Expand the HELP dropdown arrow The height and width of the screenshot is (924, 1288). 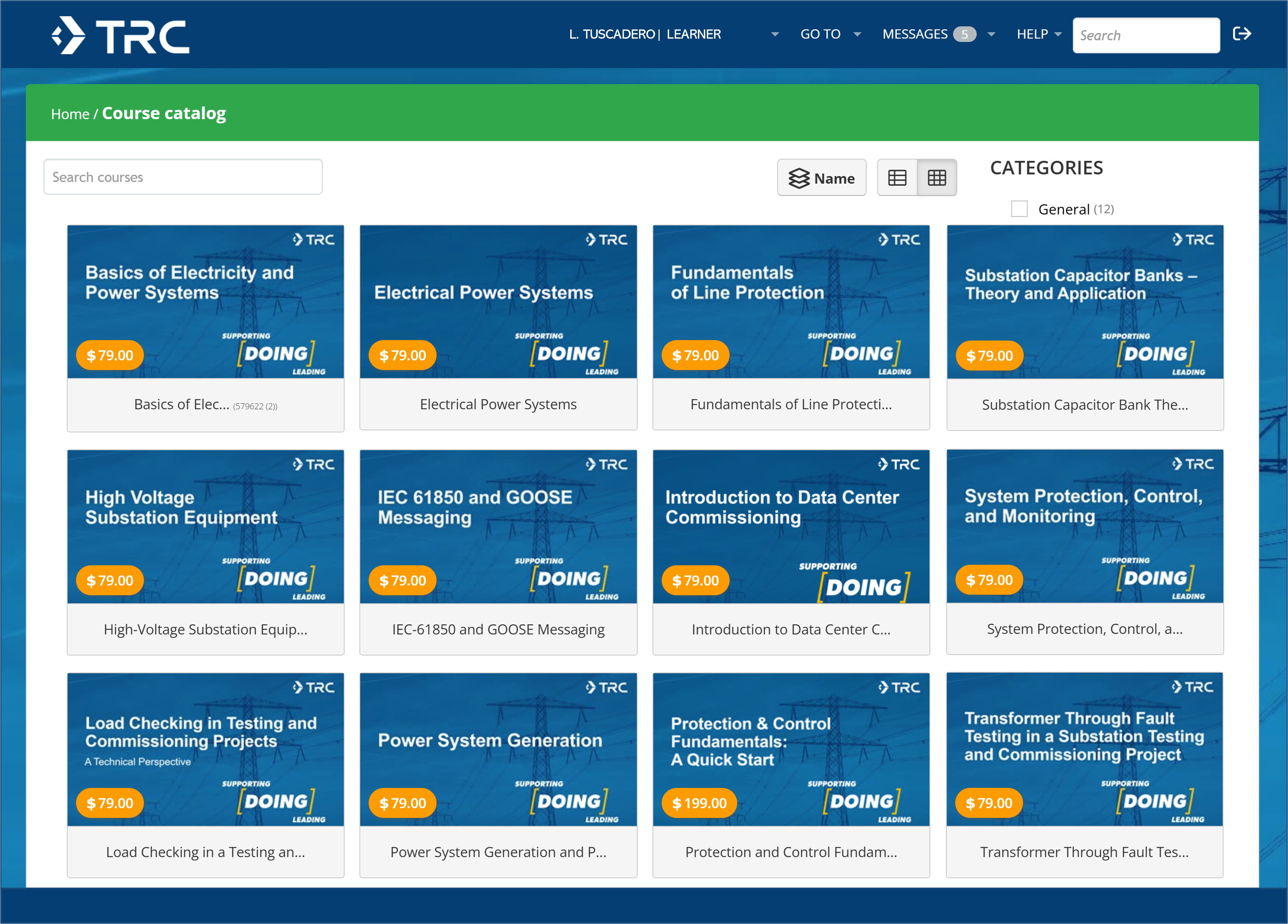[1058, 35]
